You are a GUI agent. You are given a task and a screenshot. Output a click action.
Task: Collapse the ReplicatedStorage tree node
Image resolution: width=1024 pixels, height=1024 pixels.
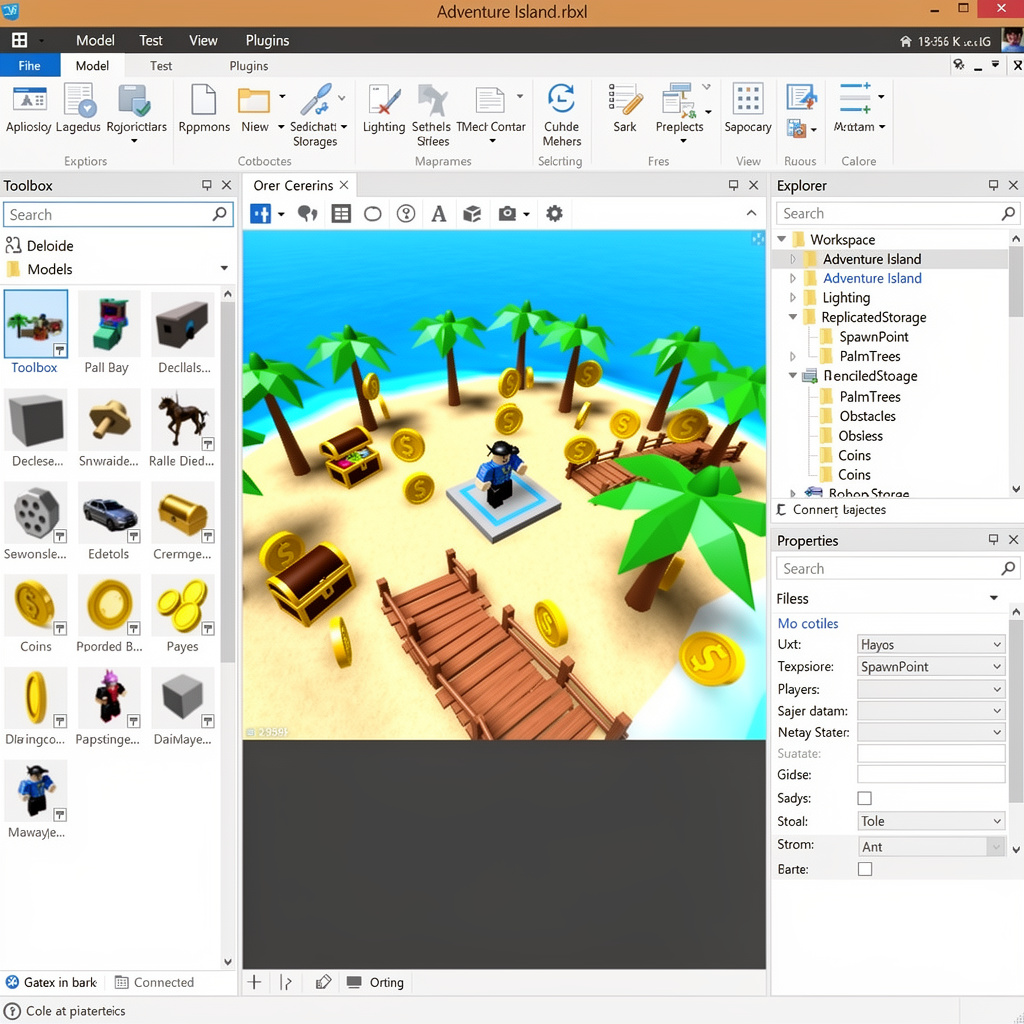tap(793, 317)
